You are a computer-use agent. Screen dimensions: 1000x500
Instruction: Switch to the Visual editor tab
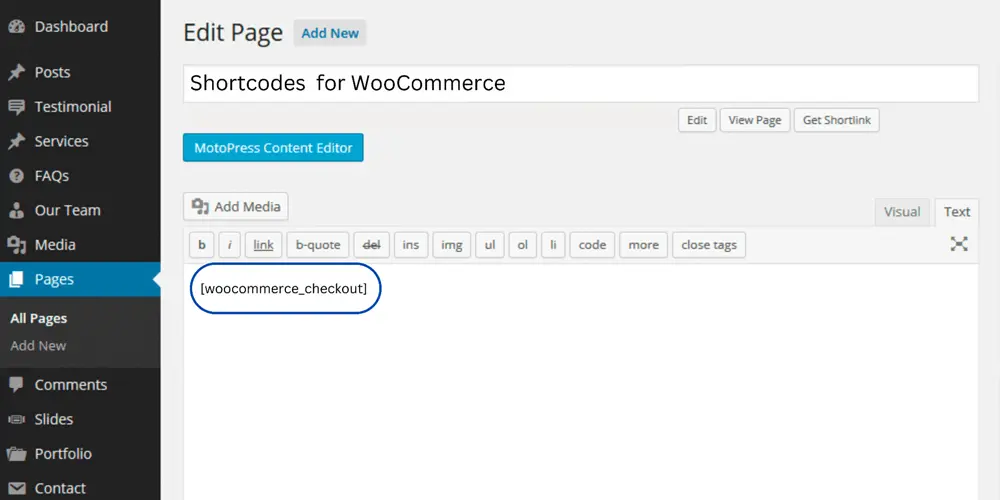tap(902, 212)
